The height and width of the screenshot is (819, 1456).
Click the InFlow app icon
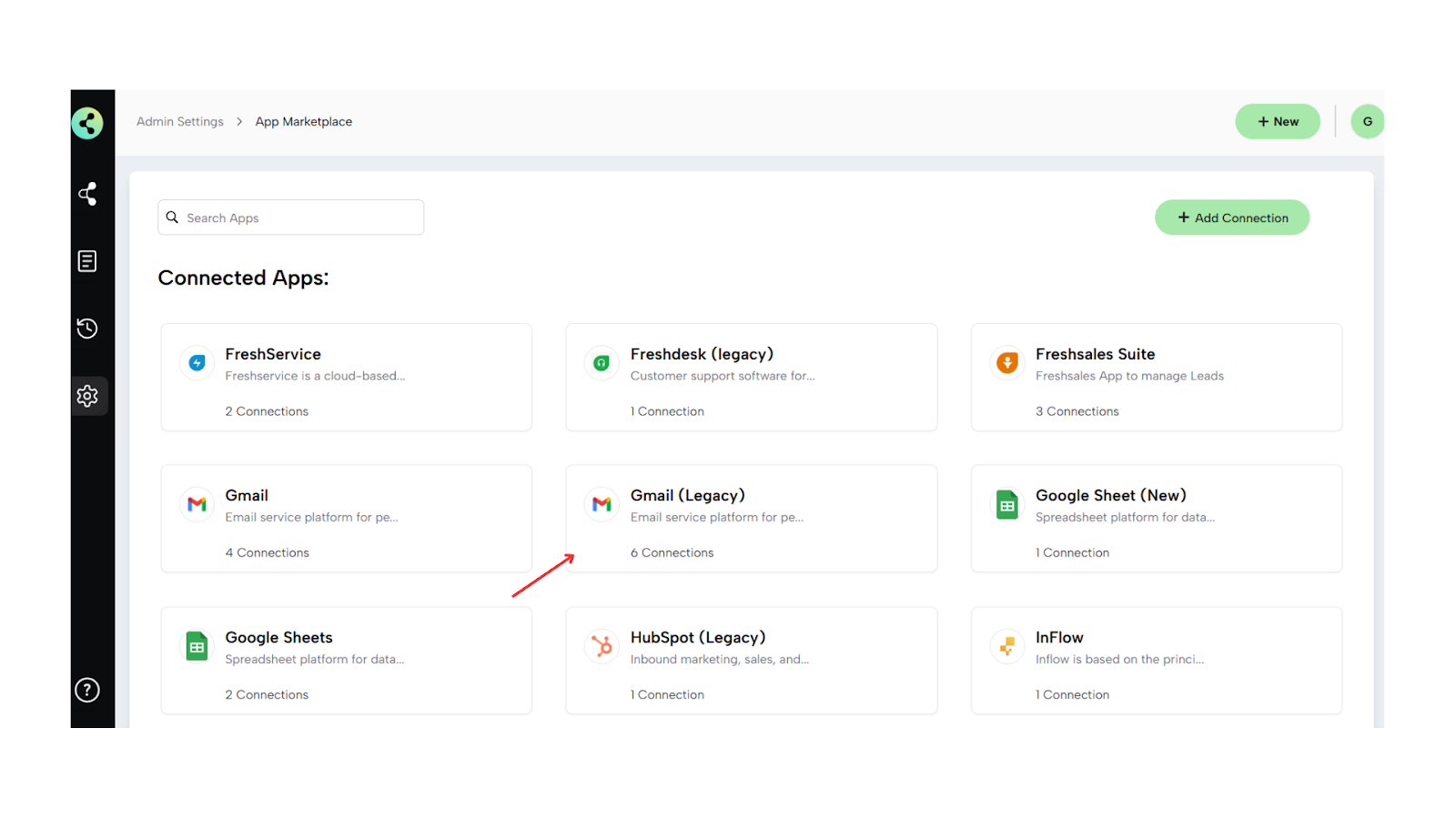(x=1007, y=646)
